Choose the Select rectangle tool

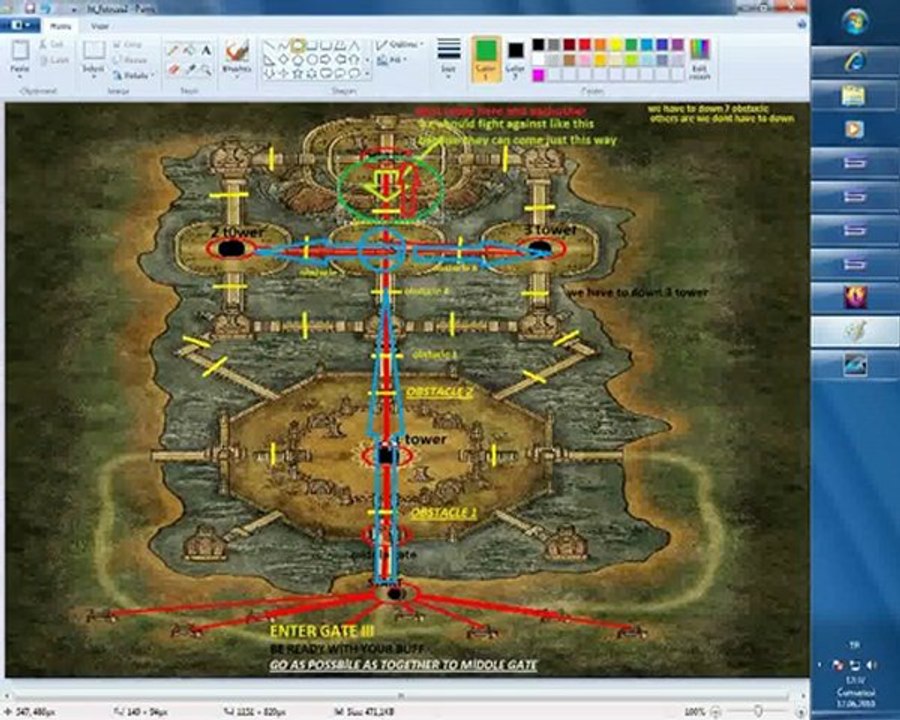tap(94, 49)
